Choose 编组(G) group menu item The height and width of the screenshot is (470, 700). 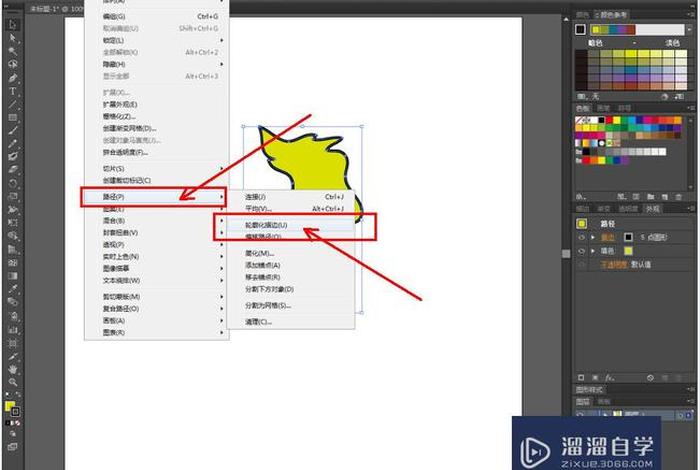click(x=157, y=17)
